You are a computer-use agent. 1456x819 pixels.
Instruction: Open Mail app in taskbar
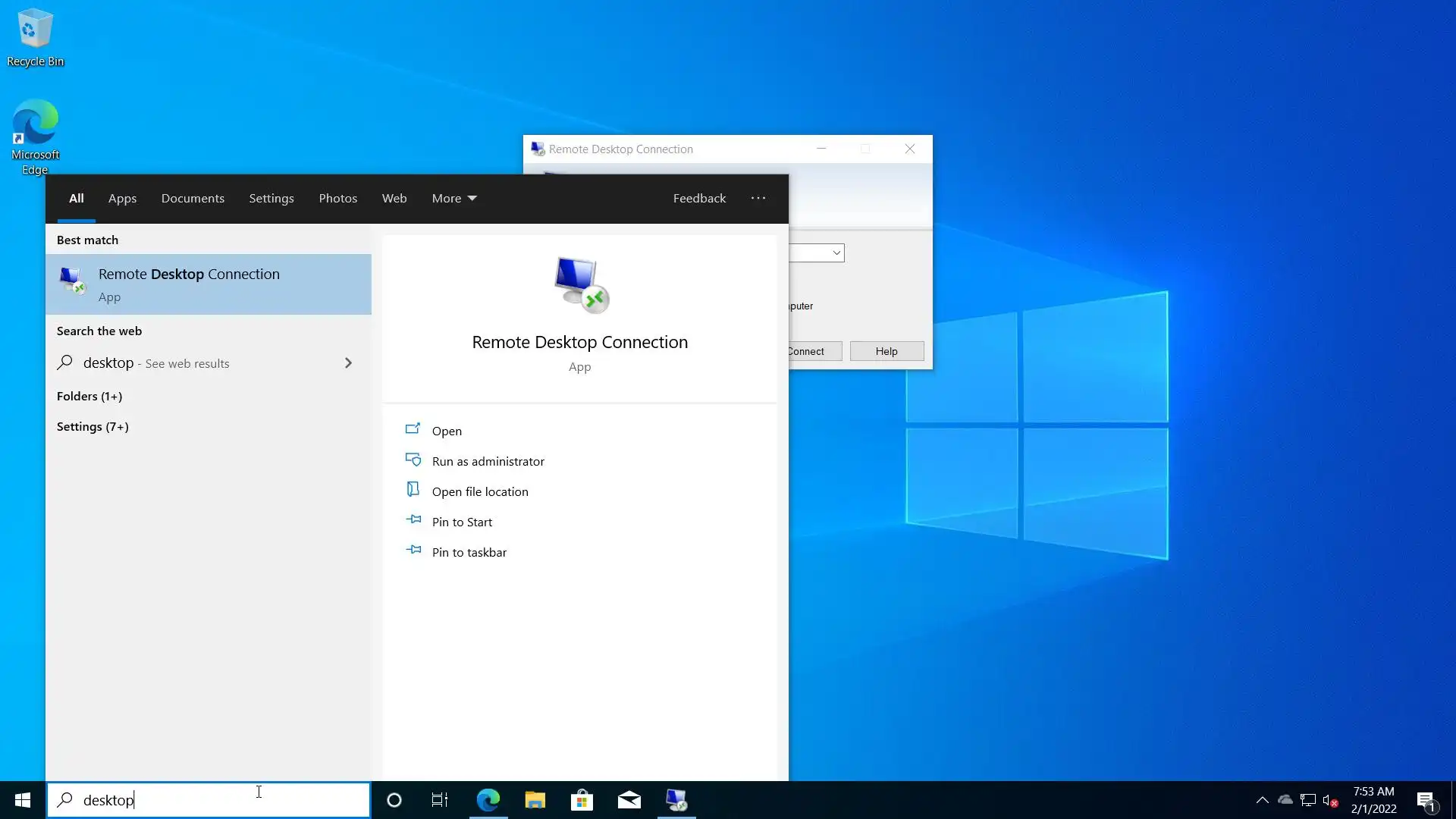click(x=629, y=800)
